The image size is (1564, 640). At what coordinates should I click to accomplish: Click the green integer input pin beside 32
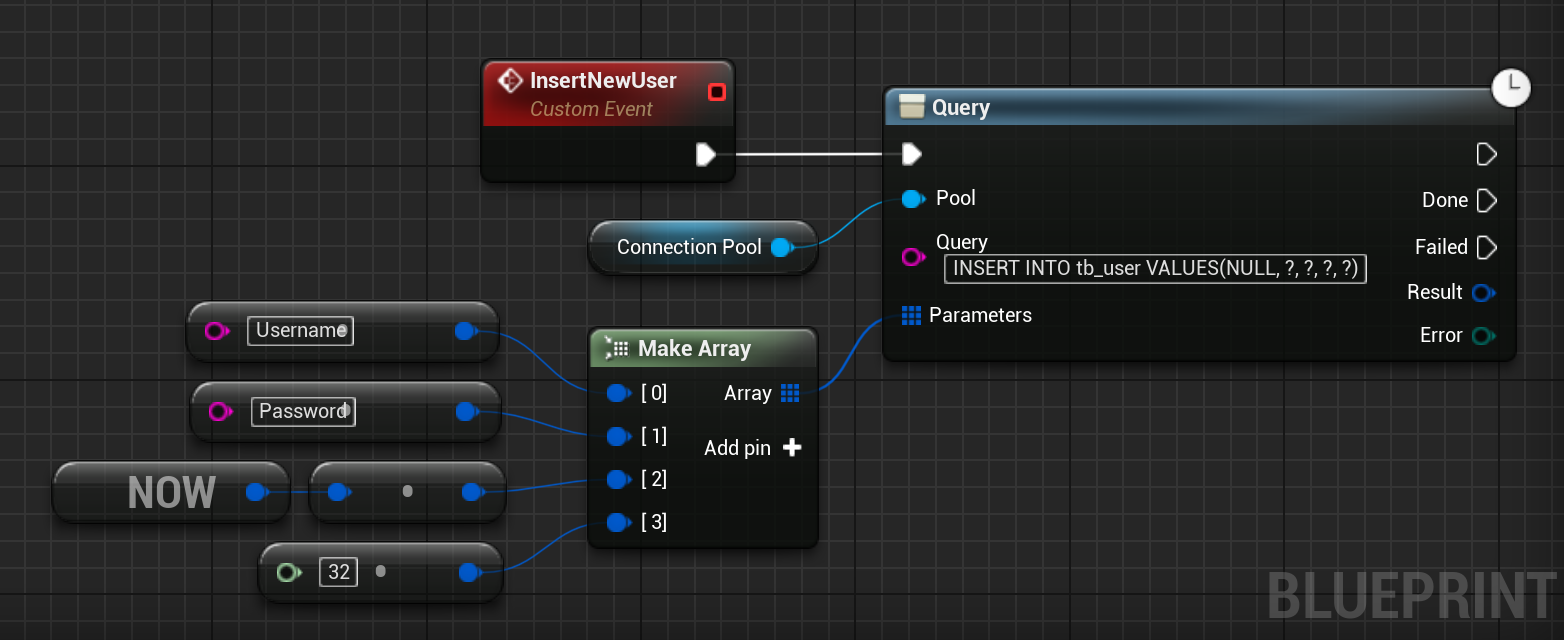[289, 572]
